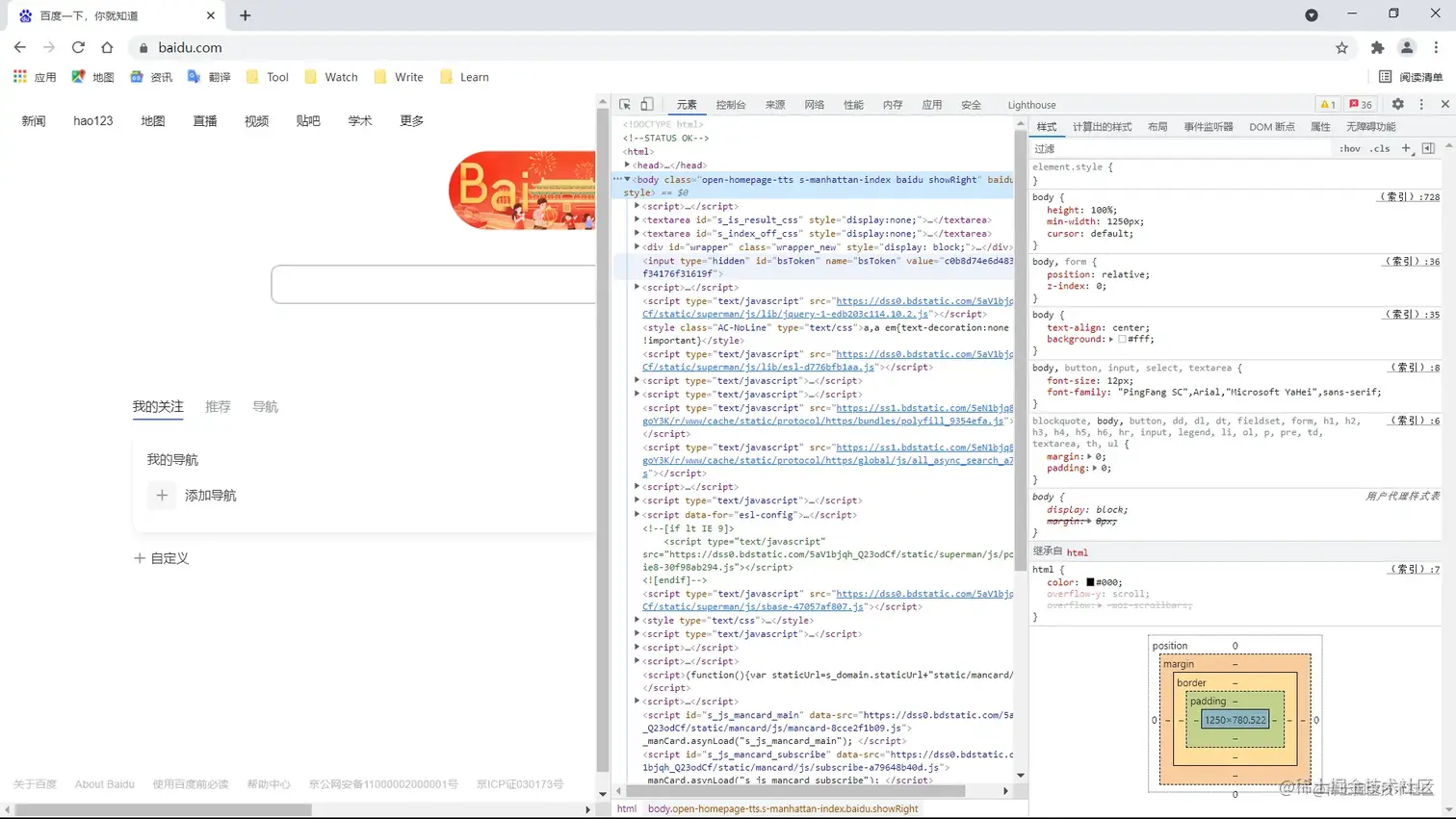This screenshot has width=1456, height=819.
Task: Switch to the Lighthouse tab
Action: click(x=1031, y=105)
